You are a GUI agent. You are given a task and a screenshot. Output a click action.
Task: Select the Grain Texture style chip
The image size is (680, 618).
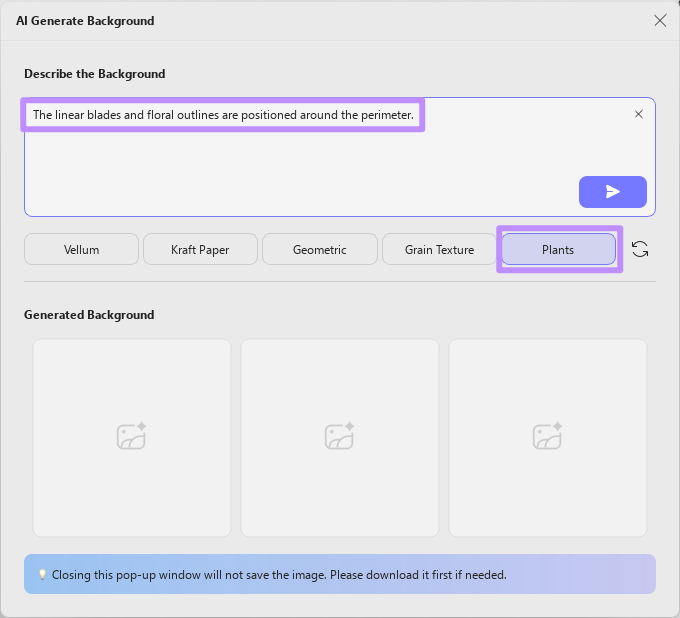(x=439, y=249)
